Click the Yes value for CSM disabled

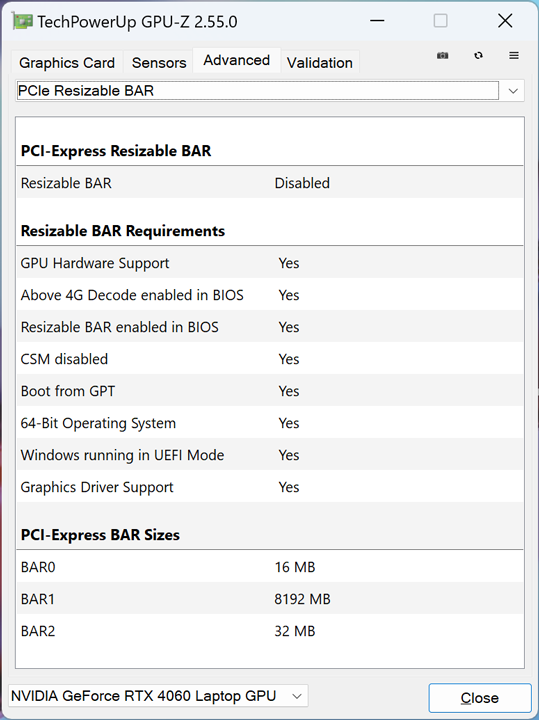289,359
